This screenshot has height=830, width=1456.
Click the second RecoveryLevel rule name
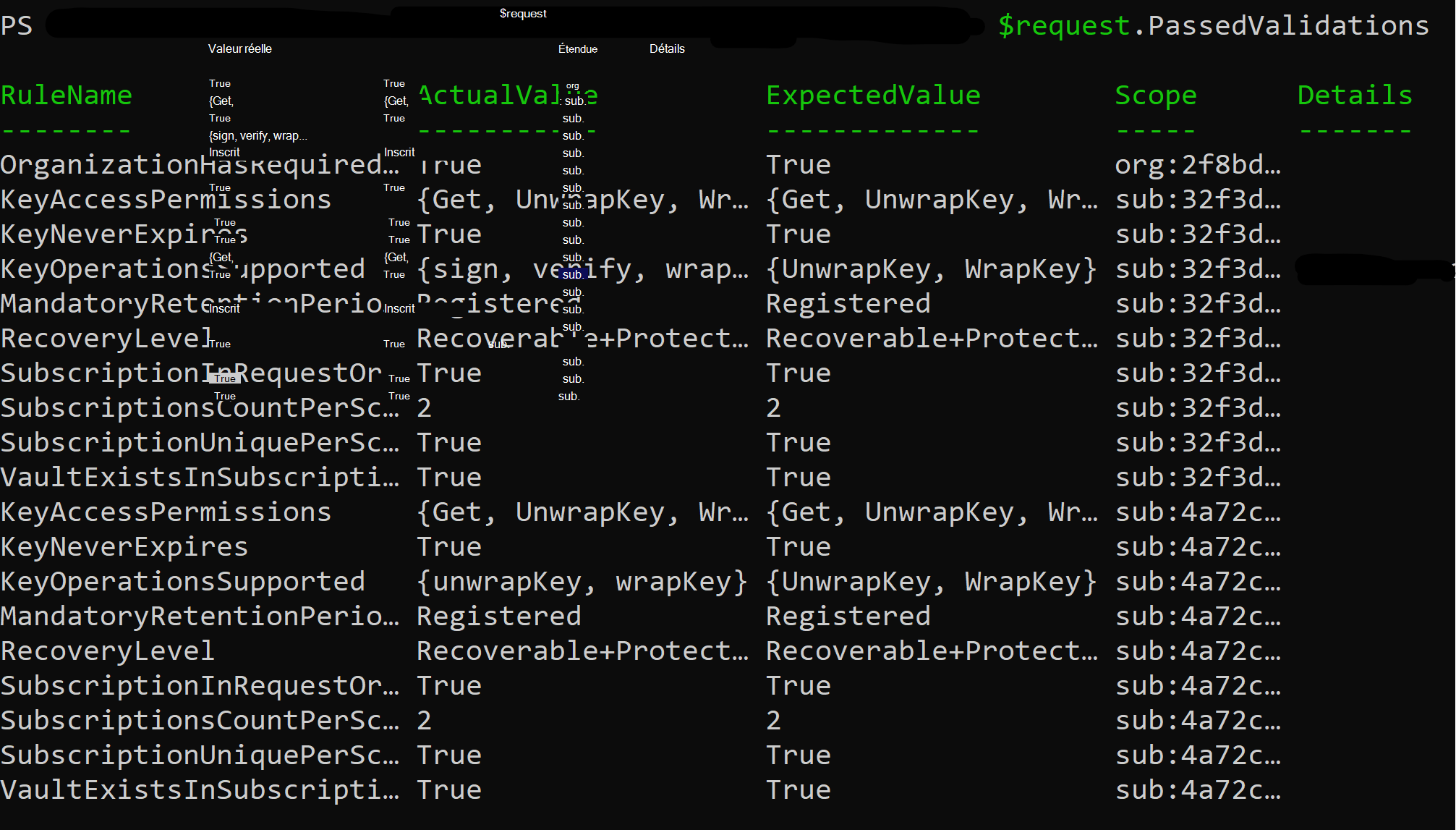click(x=108, y=651)
